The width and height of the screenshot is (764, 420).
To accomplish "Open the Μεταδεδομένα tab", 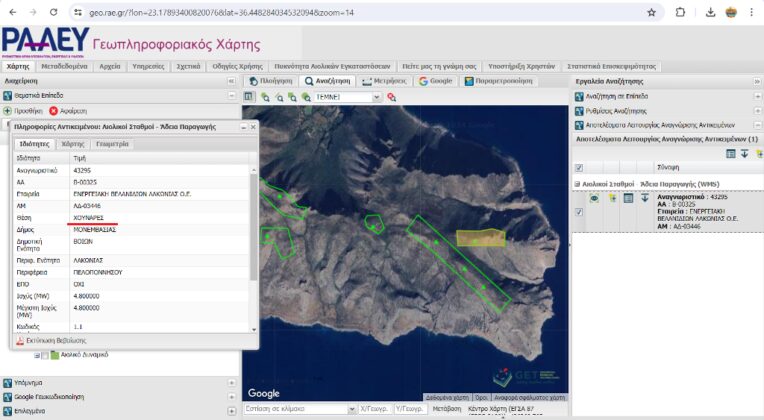I will pyautogui.click(x=64, y=66).
